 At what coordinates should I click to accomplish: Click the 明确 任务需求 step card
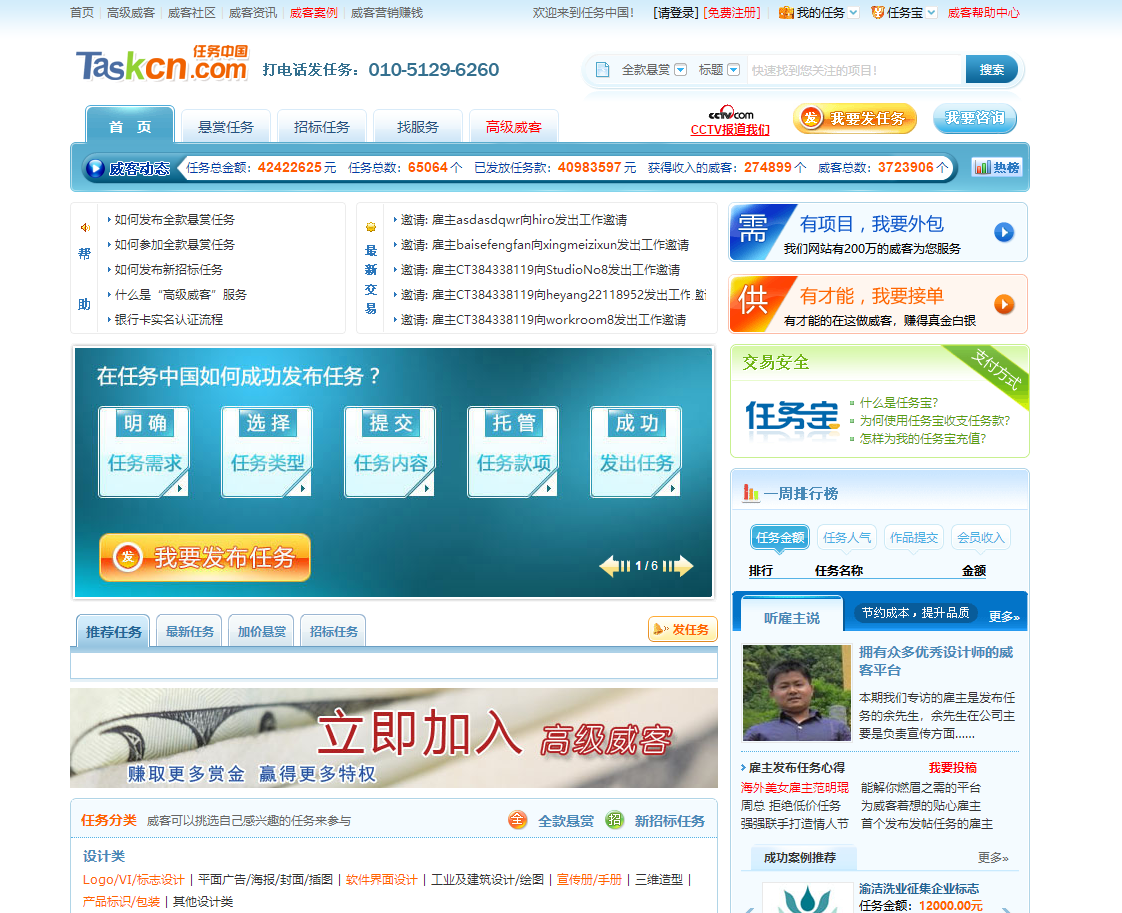145,451
